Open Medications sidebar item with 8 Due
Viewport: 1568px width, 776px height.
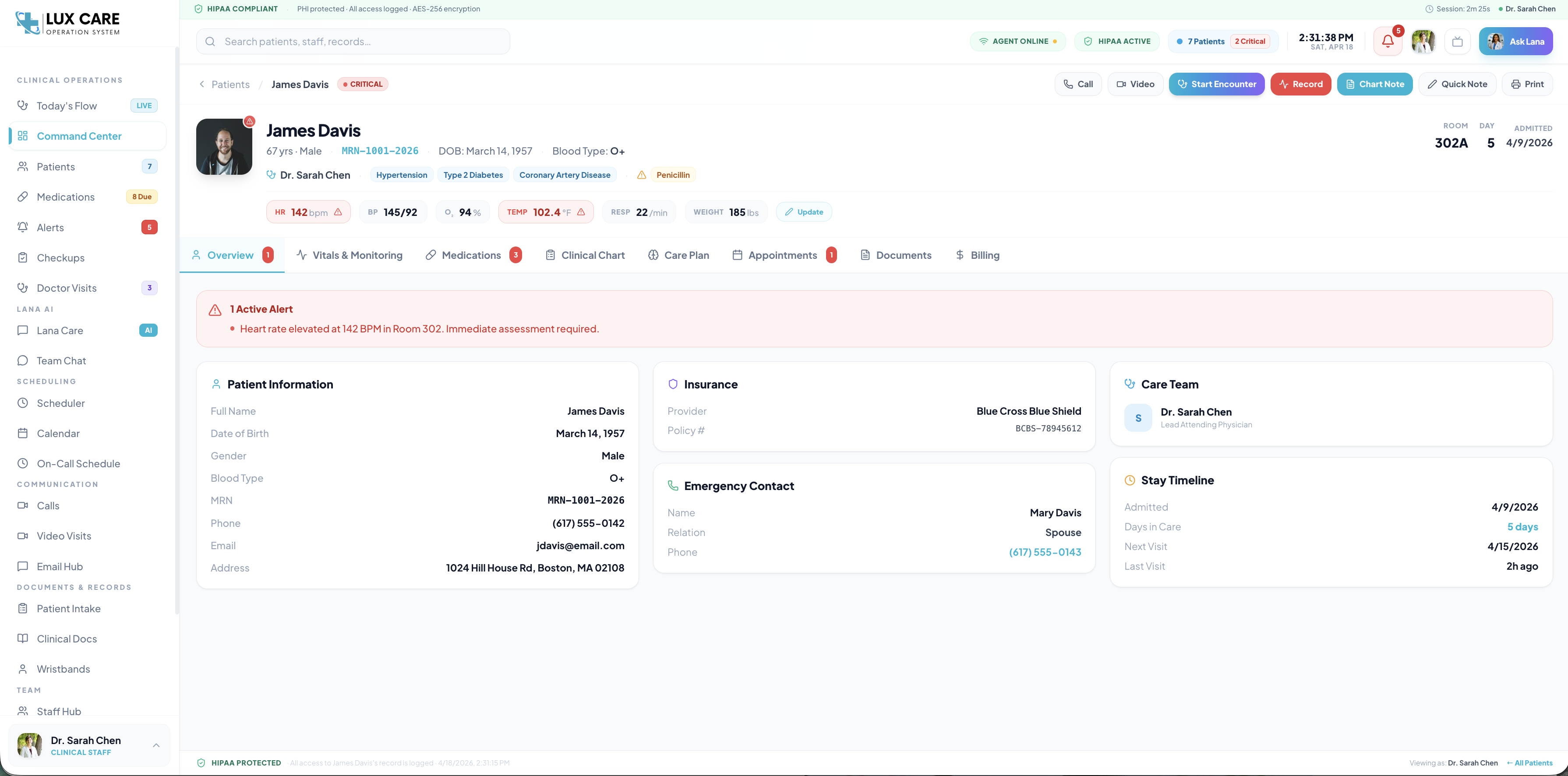(88, 197)
